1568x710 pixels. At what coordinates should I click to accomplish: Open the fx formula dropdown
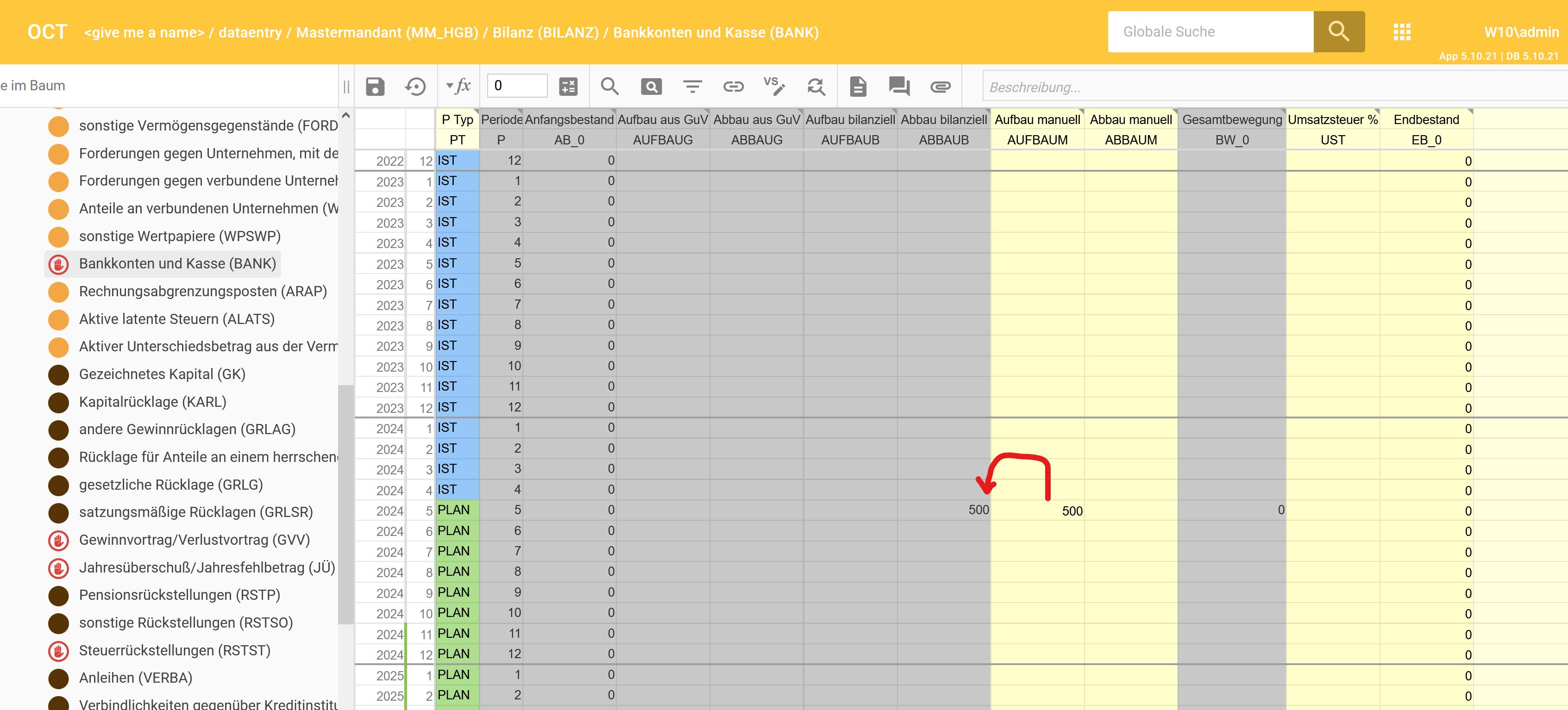(x=458, y=87)
